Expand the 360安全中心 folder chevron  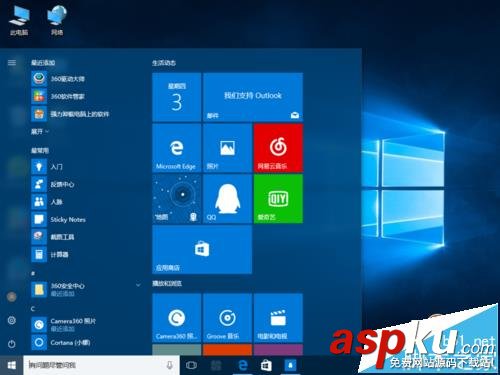(x=138, y=285)
